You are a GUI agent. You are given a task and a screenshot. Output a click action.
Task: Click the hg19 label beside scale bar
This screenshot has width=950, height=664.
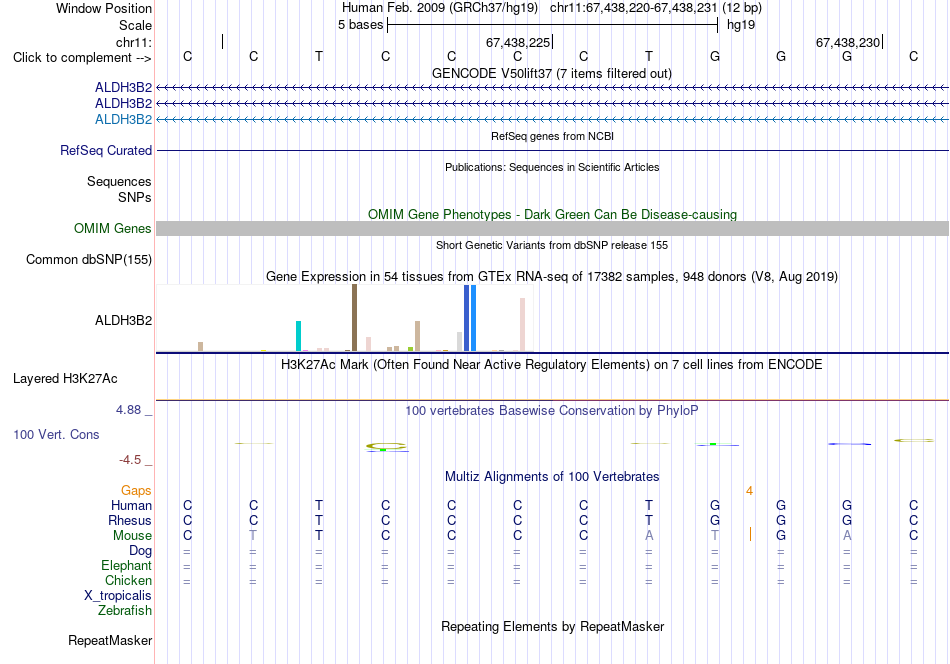[741, 25]
